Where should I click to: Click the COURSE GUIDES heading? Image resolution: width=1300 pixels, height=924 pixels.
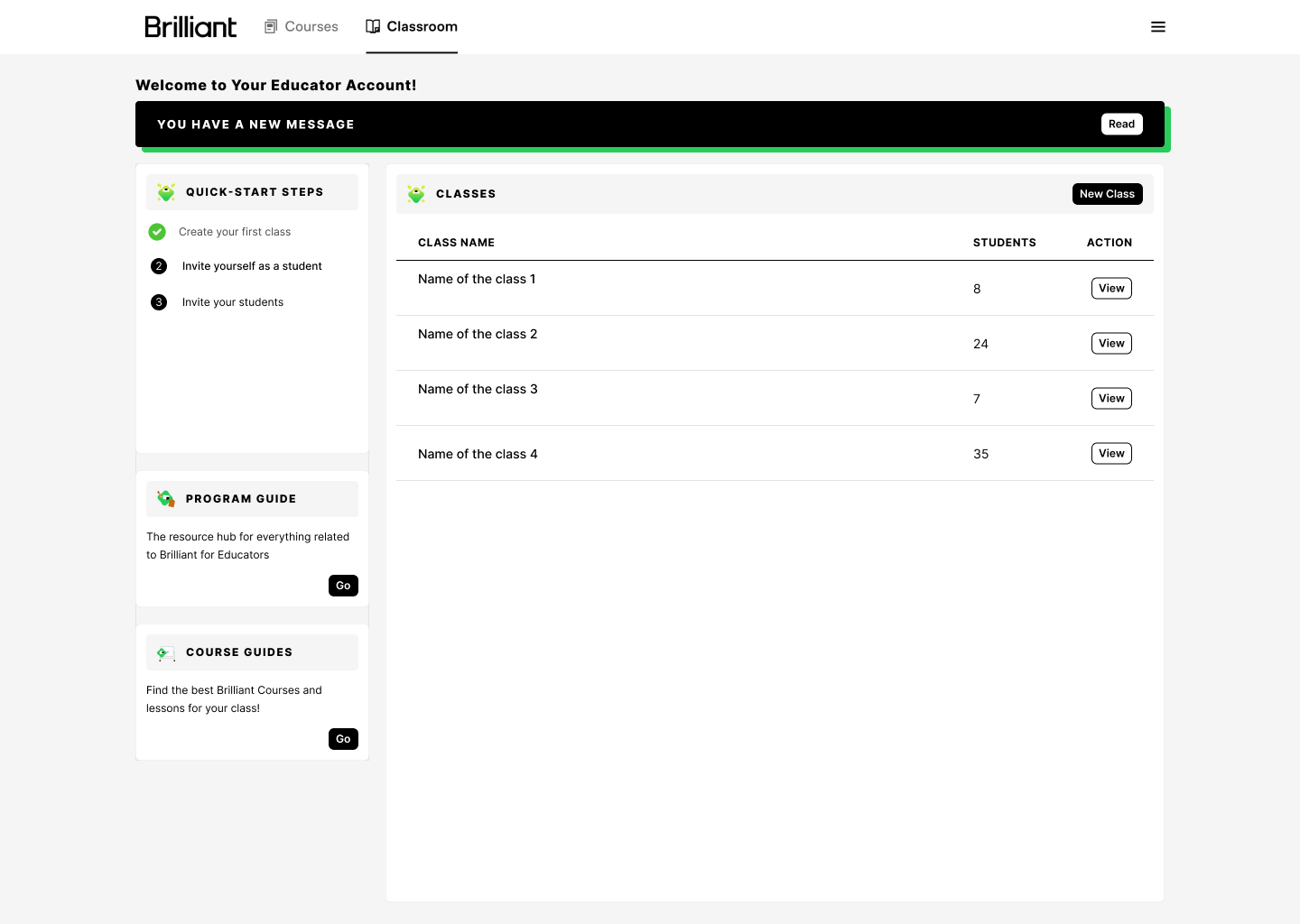coord(239,652)
